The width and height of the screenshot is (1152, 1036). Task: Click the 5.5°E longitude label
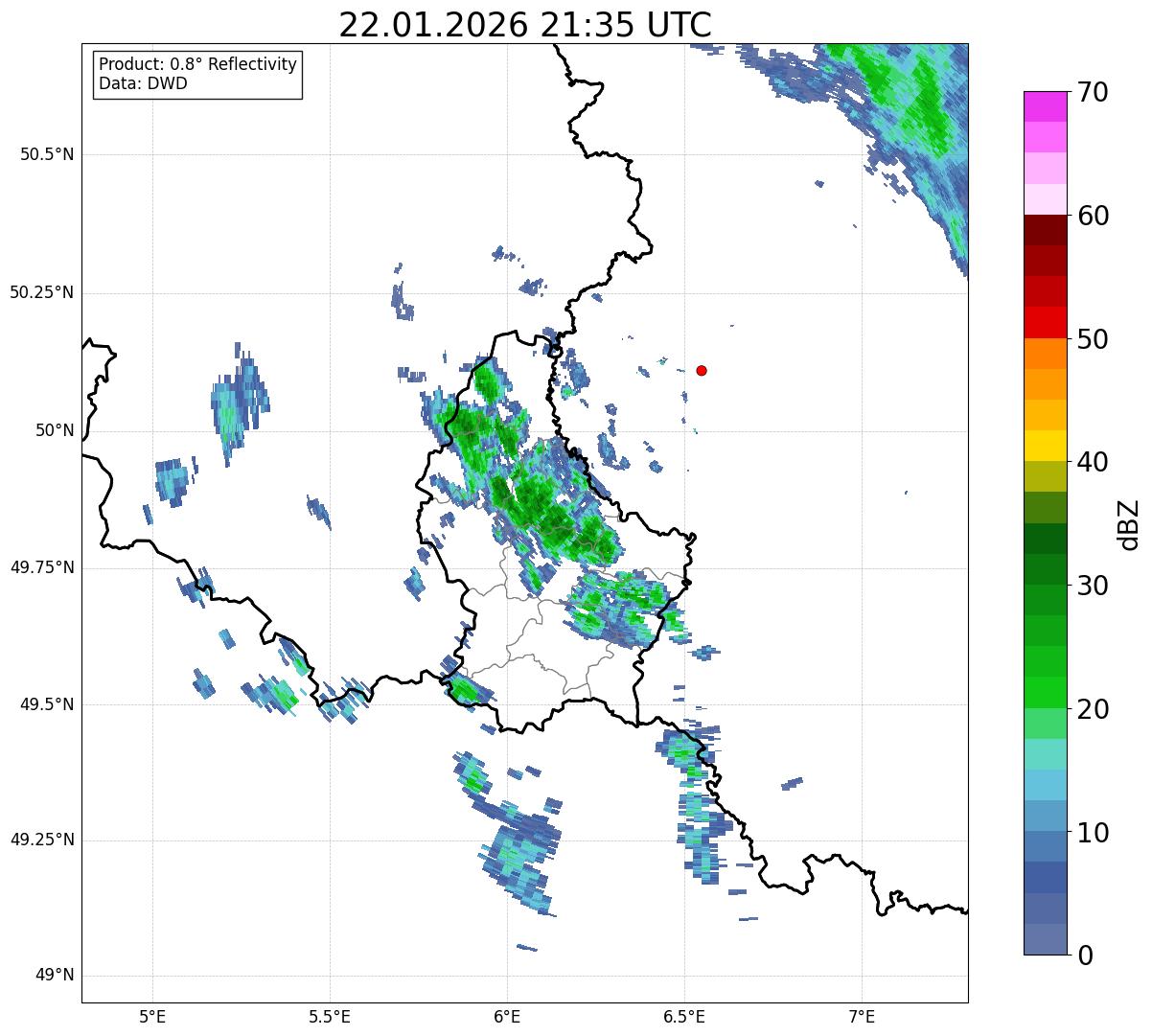(x=330, y=1017)
